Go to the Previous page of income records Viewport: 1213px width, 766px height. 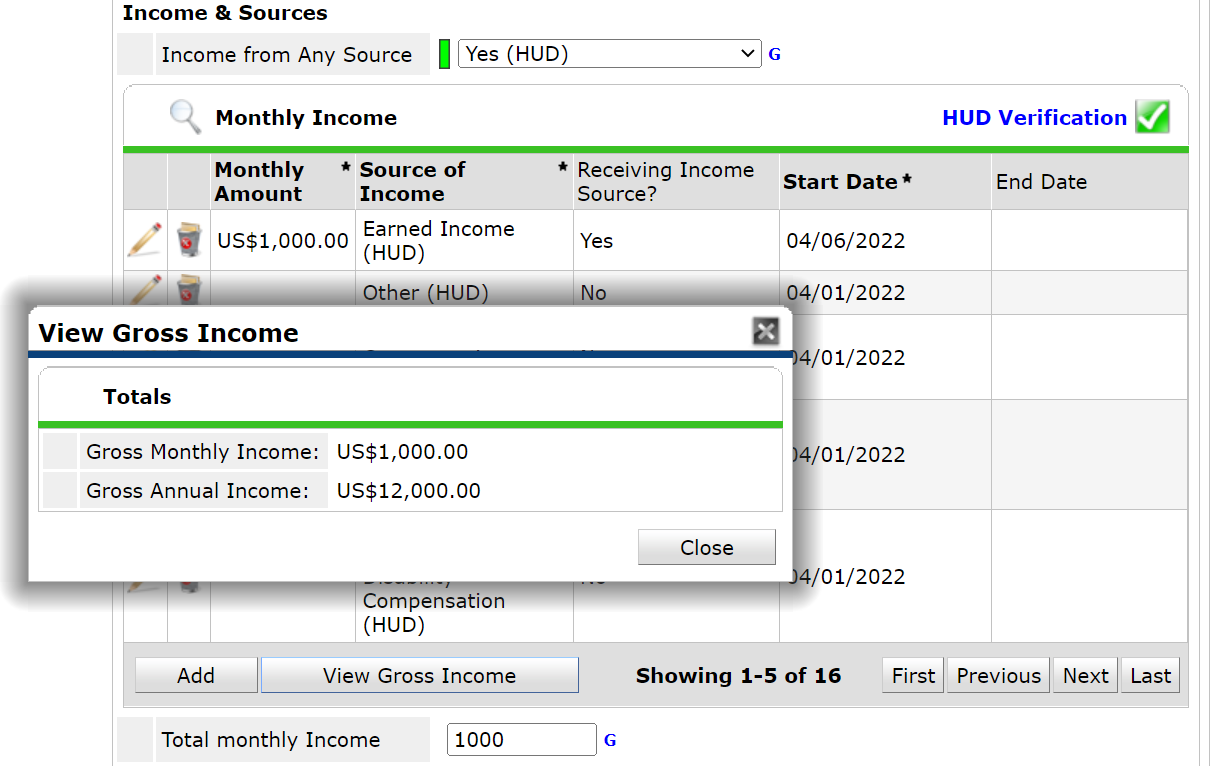pyautogui.click(x=998, y=676)
